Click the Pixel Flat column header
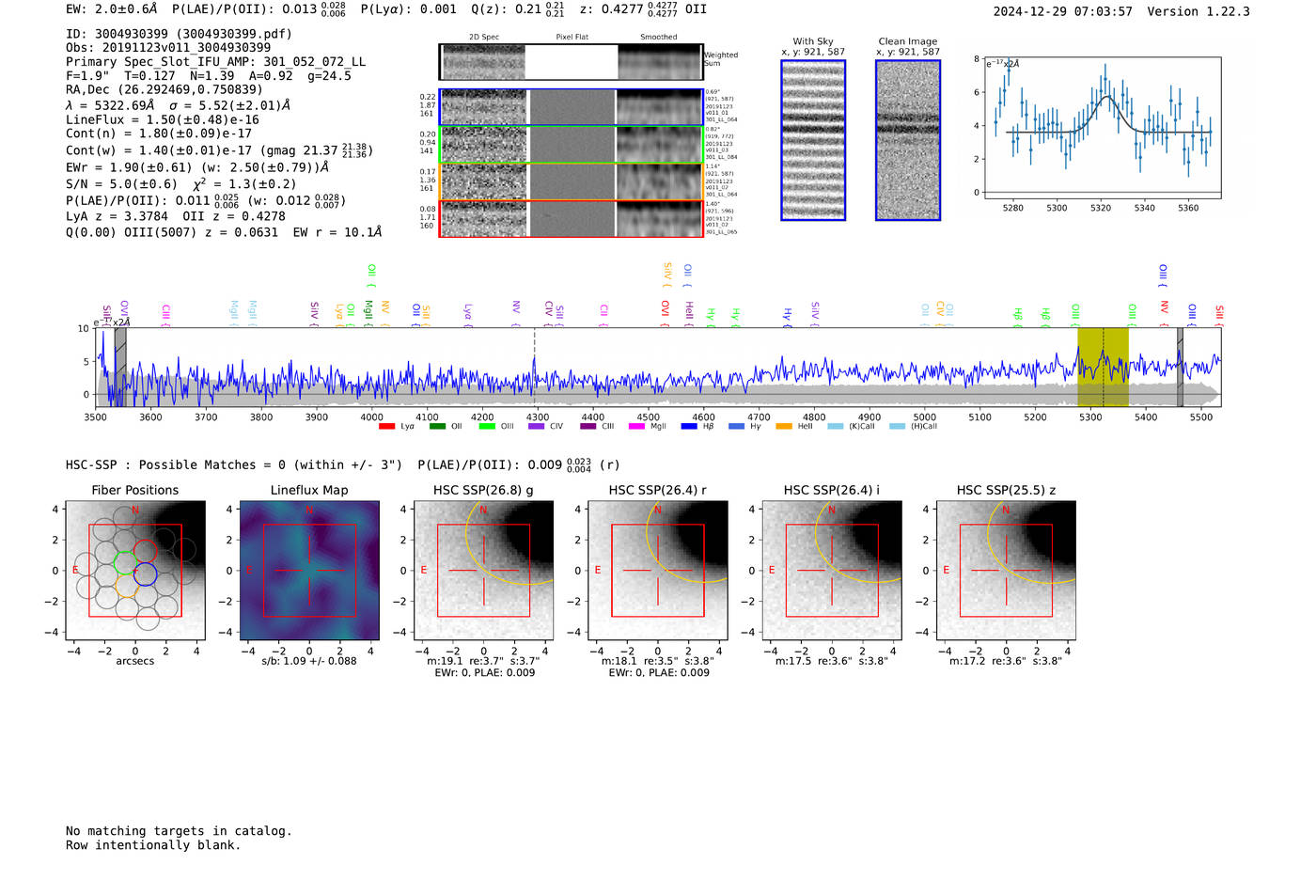The height and width of the screenshot is (896, 1316). tap(572, 38)
